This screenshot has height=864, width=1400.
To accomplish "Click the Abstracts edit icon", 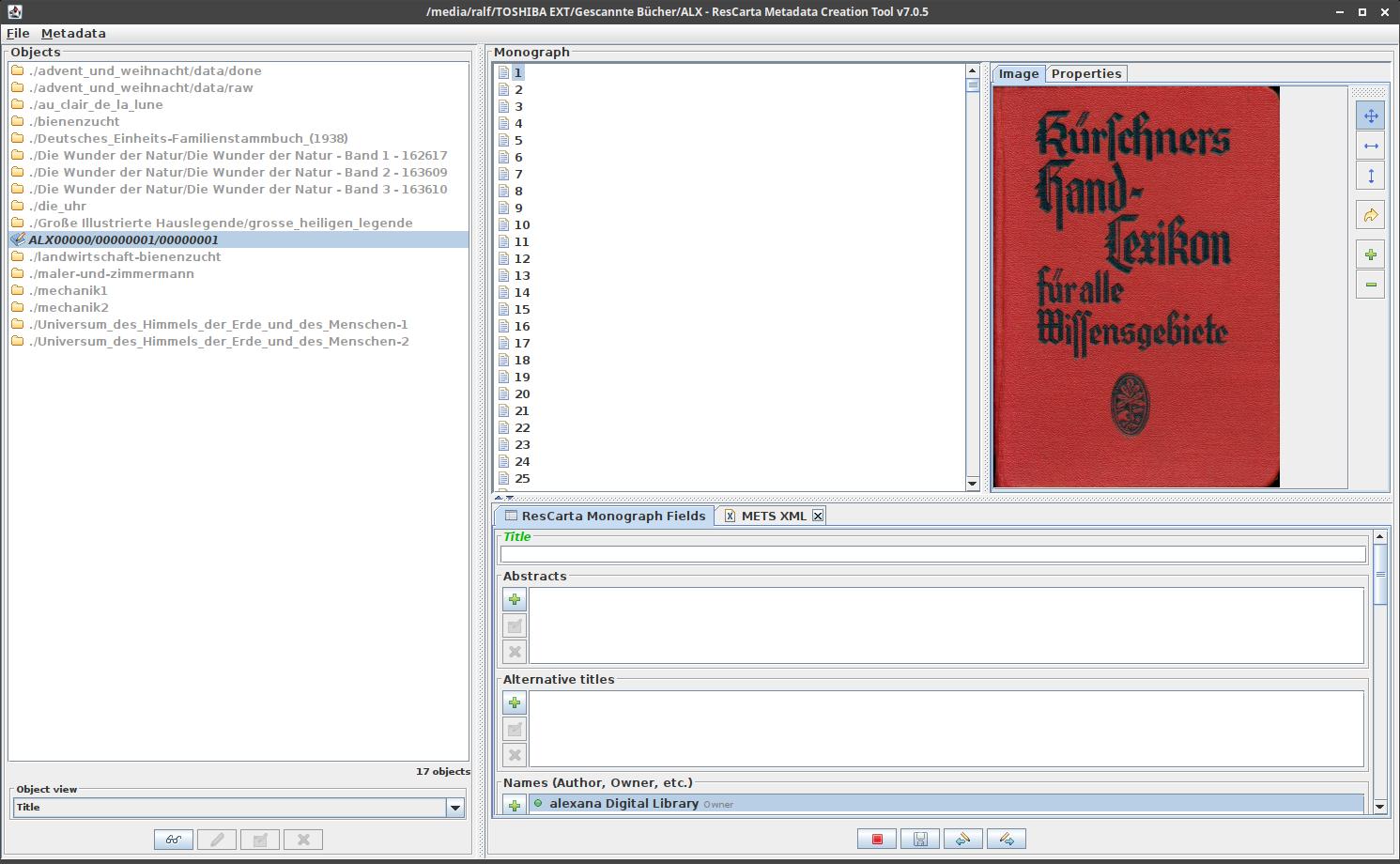I will pyautogui.click(x=515, y=625).
